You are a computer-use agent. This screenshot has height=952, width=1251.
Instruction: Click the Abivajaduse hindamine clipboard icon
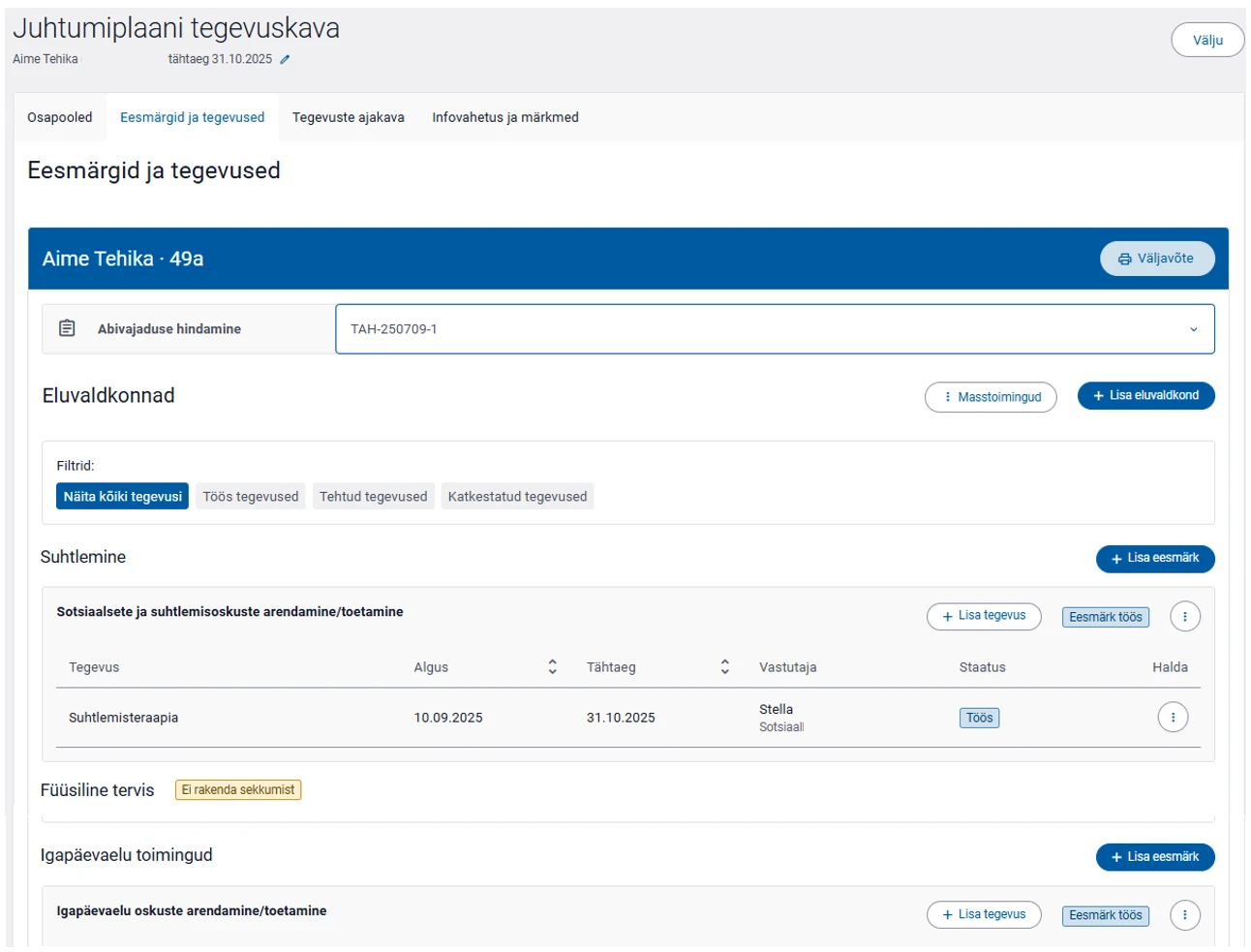pyautogui.click(x=67, y=328)
